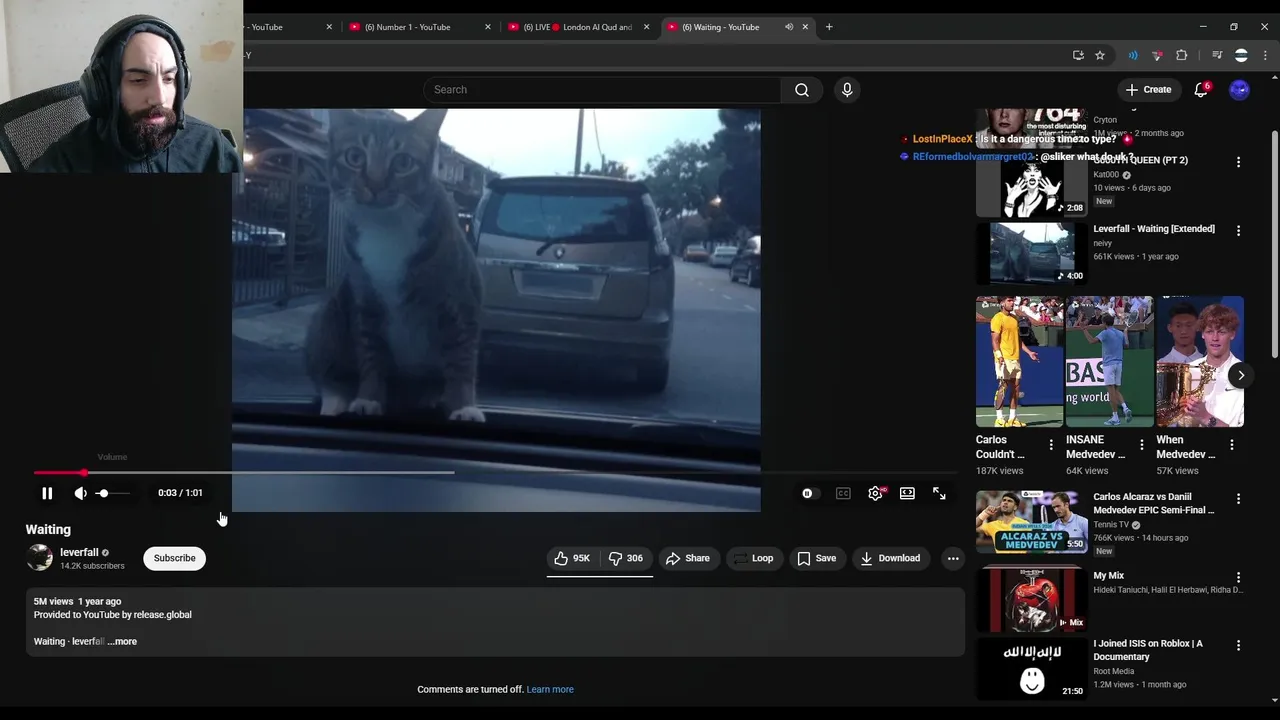
Task: Open the Carlos Couldn't short thumbnail
Action: (x=1020, y=362)
